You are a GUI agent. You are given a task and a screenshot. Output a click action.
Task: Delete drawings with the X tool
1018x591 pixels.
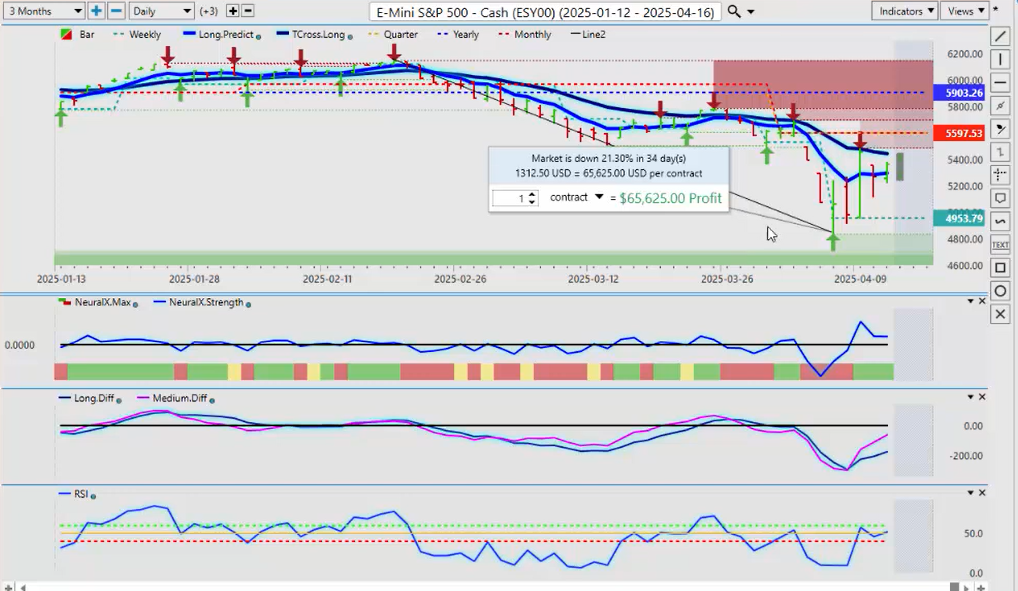[1000, 314]
